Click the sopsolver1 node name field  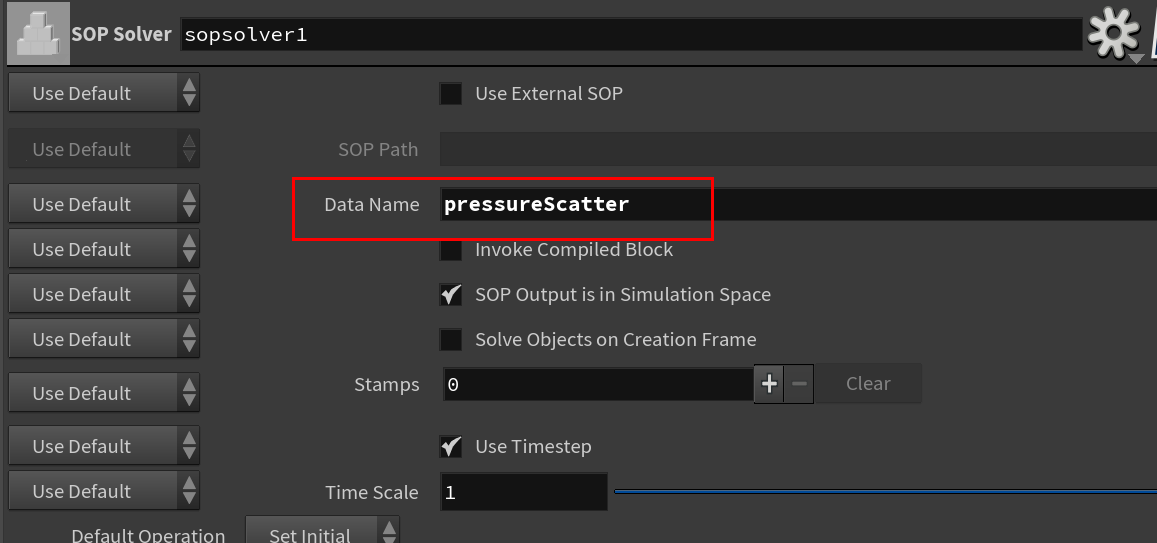pos(631,35)
